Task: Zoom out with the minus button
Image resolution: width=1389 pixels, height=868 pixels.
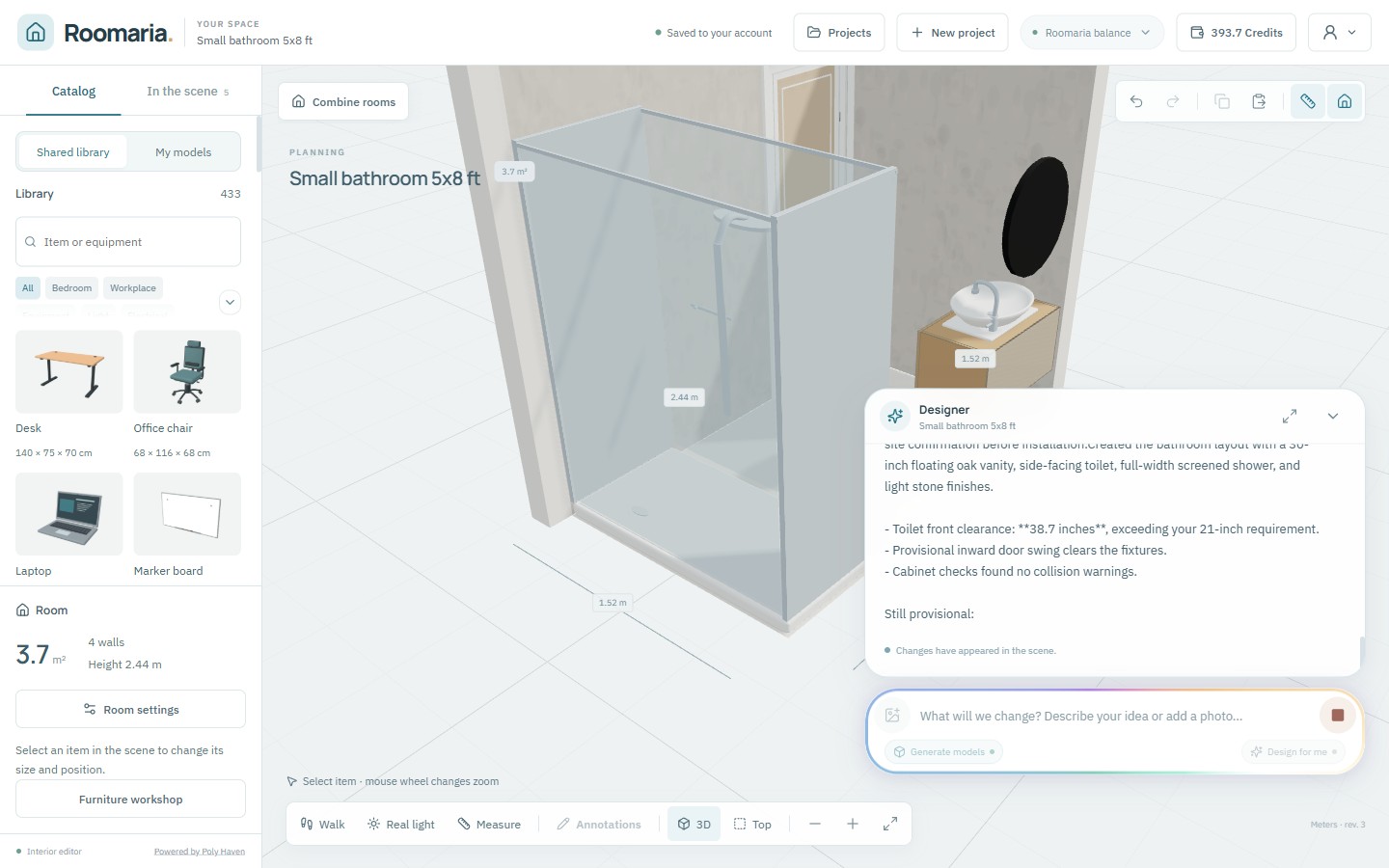Action: pyautogui.click(x=815, y=824)
